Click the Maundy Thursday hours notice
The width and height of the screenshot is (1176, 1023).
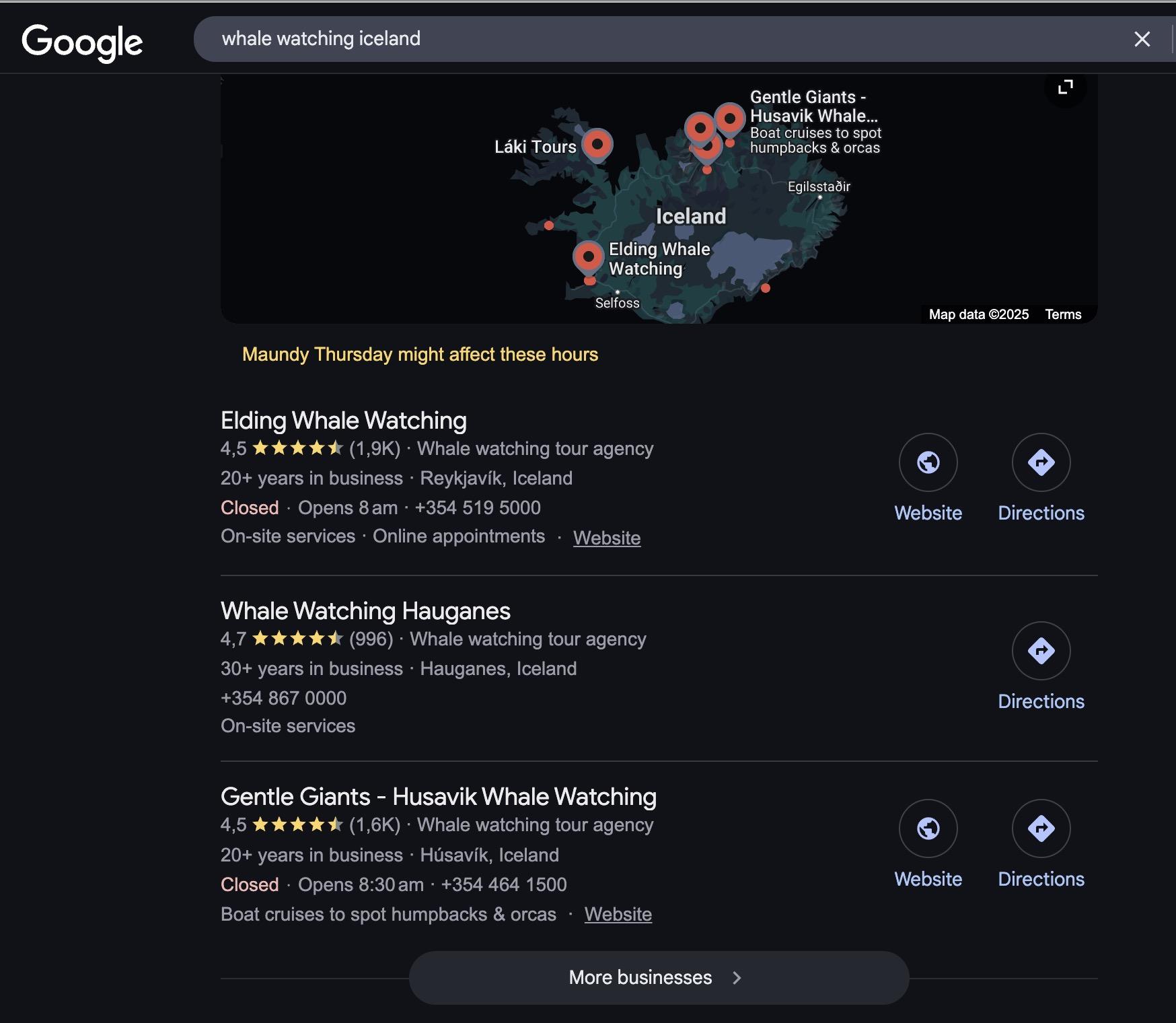420,355
